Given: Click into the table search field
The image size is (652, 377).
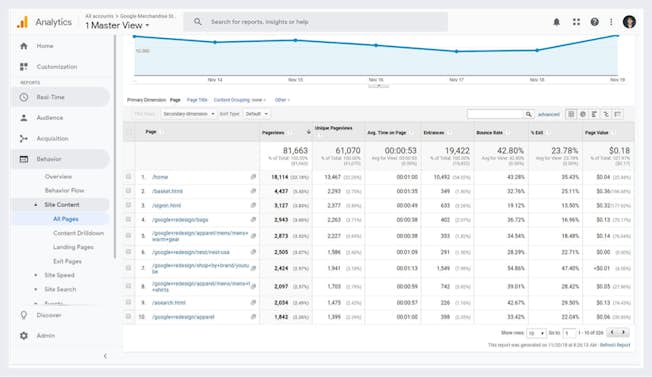Looking at the screenshot, I should (x=495, y=114).
